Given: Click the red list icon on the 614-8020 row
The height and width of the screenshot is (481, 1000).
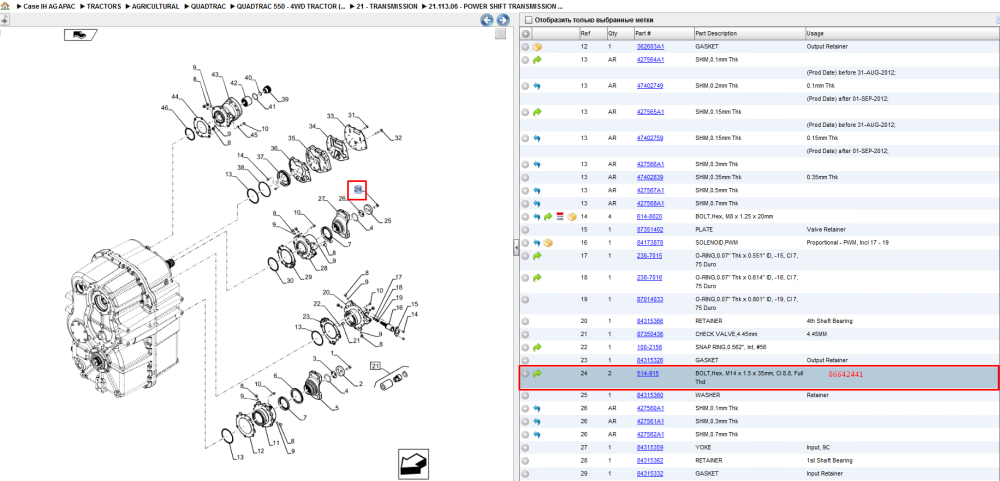Looking at the screenshot, I should 560,217.
